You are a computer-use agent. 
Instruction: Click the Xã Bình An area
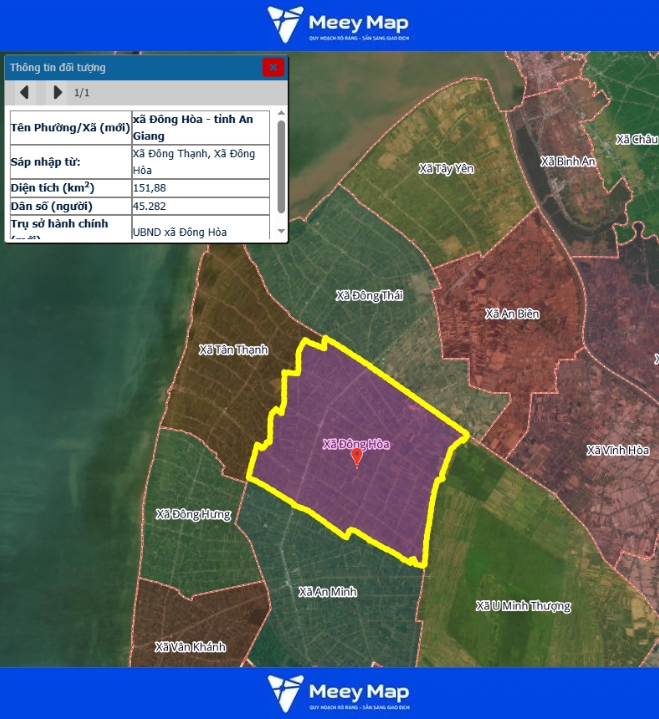(x=567, y=161)
